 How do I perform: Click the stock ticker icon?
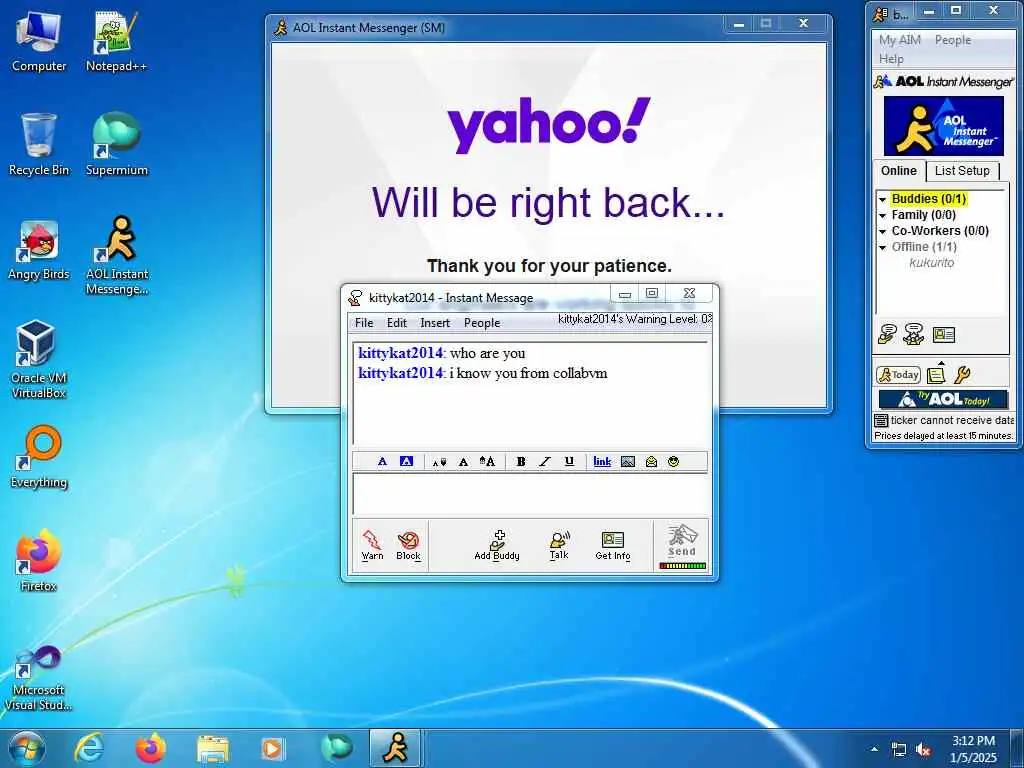[x=881, y=420]
